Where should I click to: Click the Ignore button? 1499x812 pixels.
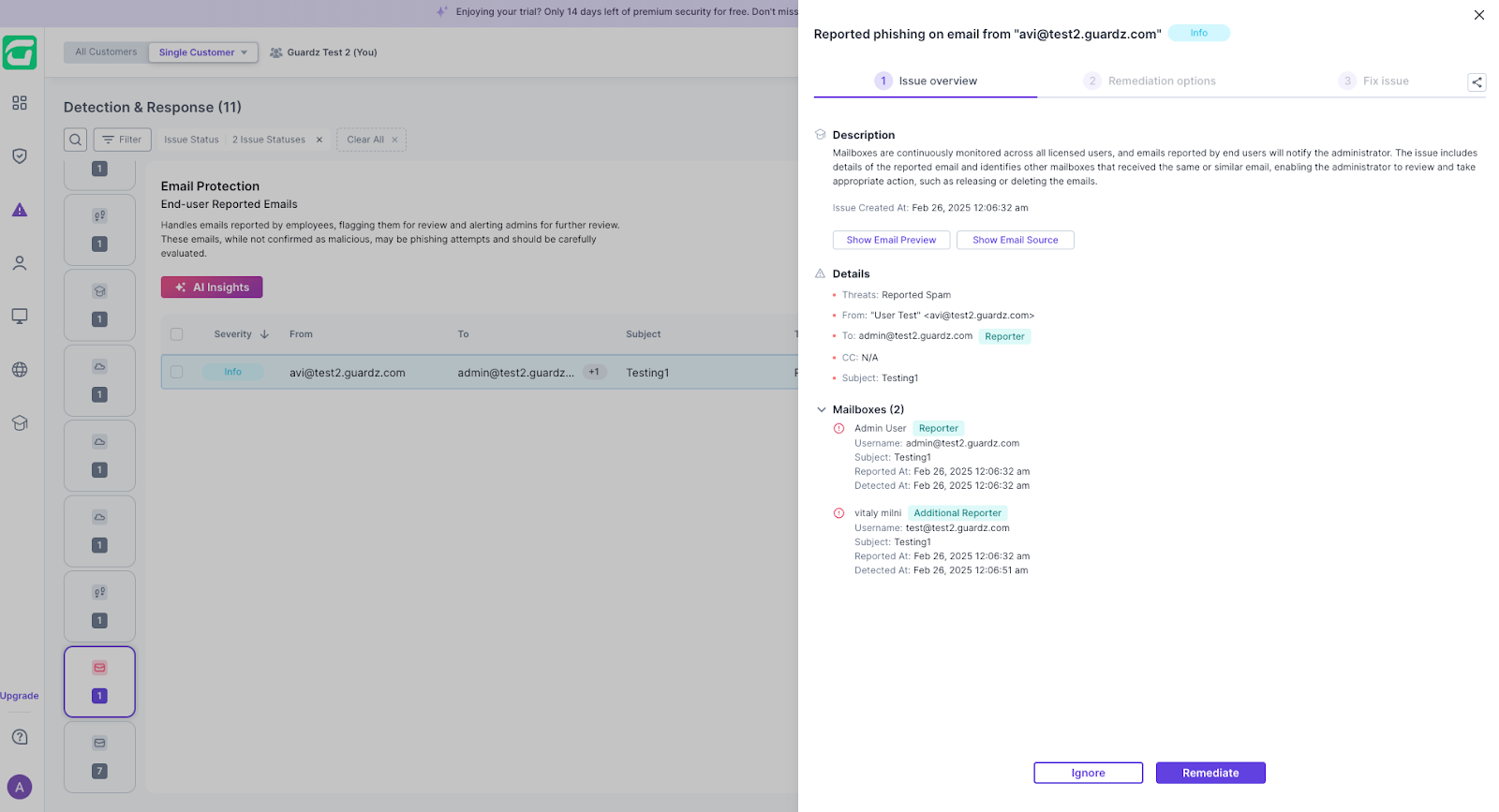pyautogui.click(x=1089, y=773)
